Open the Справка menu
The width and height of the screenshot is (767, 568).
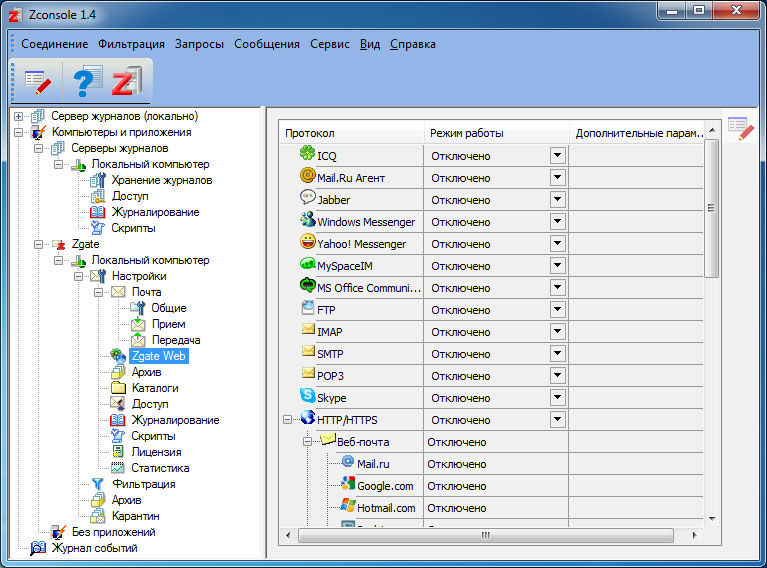pyautogui.click(x=413, y=44)
